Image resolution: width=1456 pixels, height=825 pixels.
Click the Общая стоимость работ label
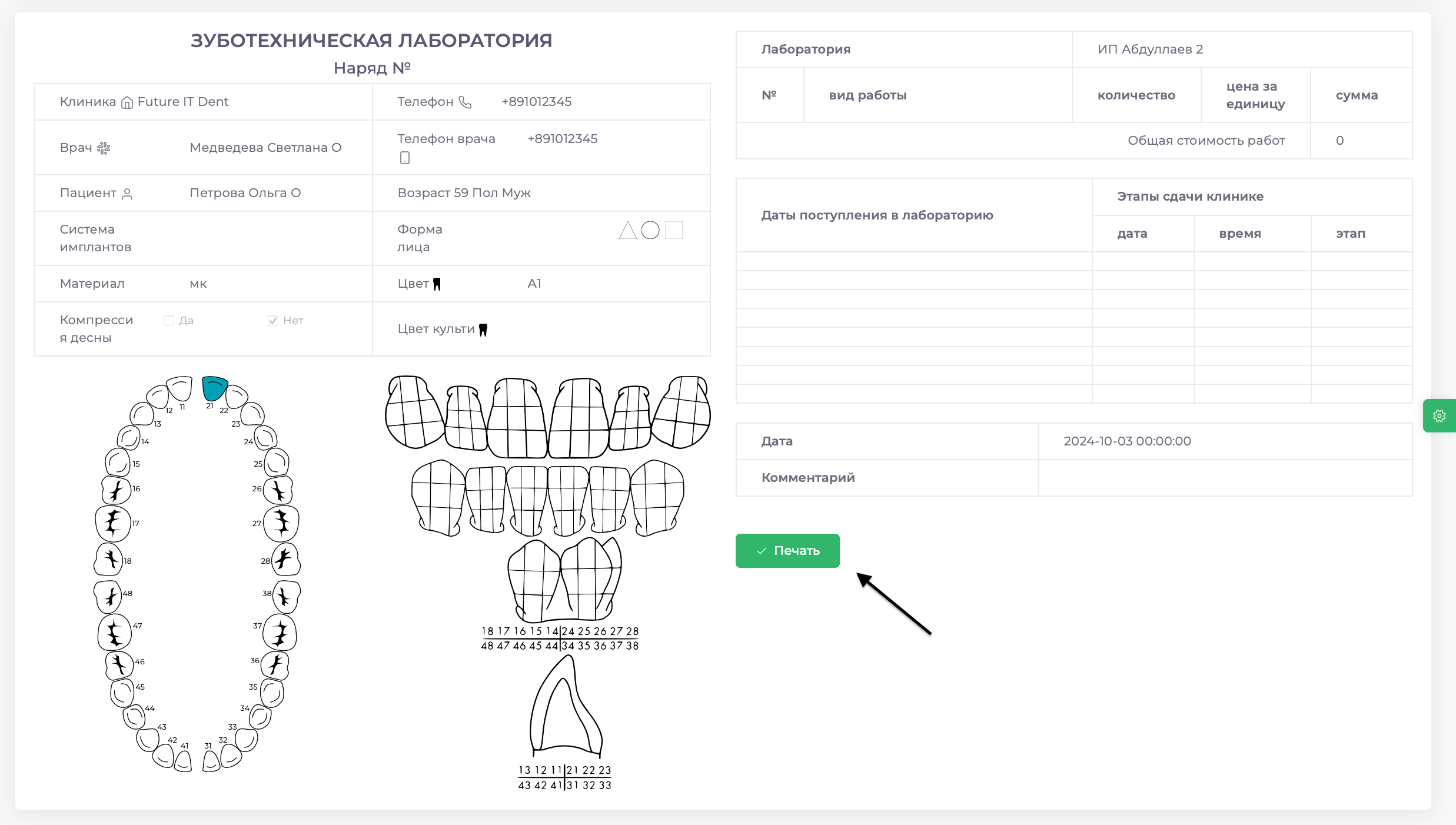point(1206,141)
